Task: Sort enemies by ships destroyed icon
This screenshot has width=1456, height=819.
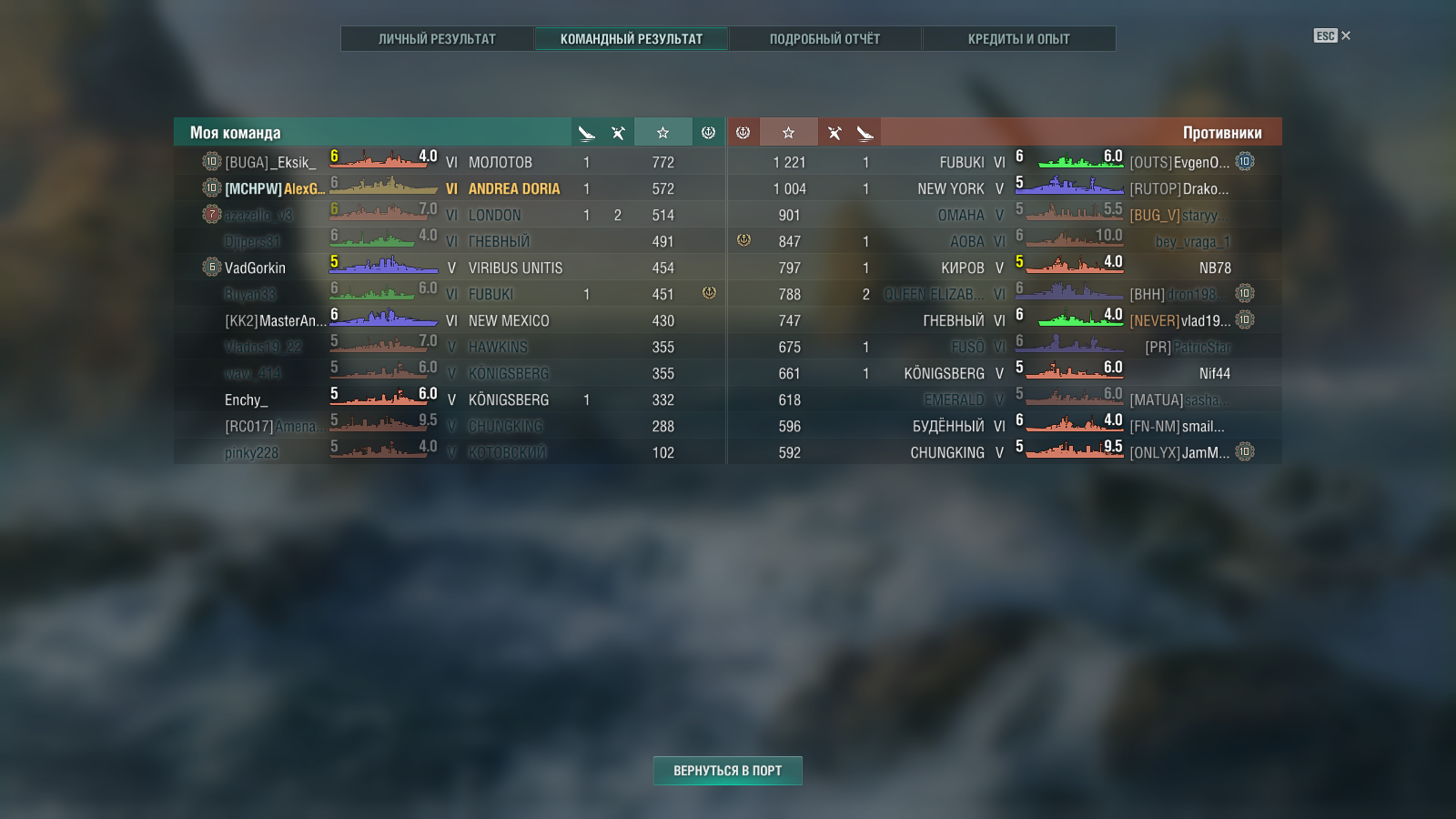Action: (834, 133)
